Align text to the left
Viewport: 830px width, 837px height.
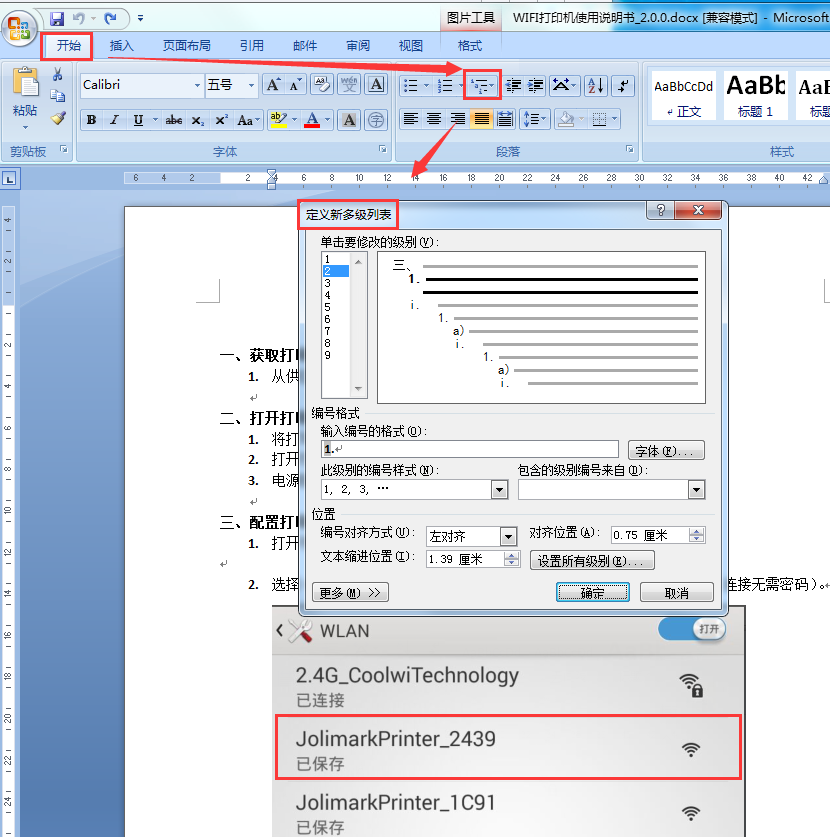click(x=410, y=119)
